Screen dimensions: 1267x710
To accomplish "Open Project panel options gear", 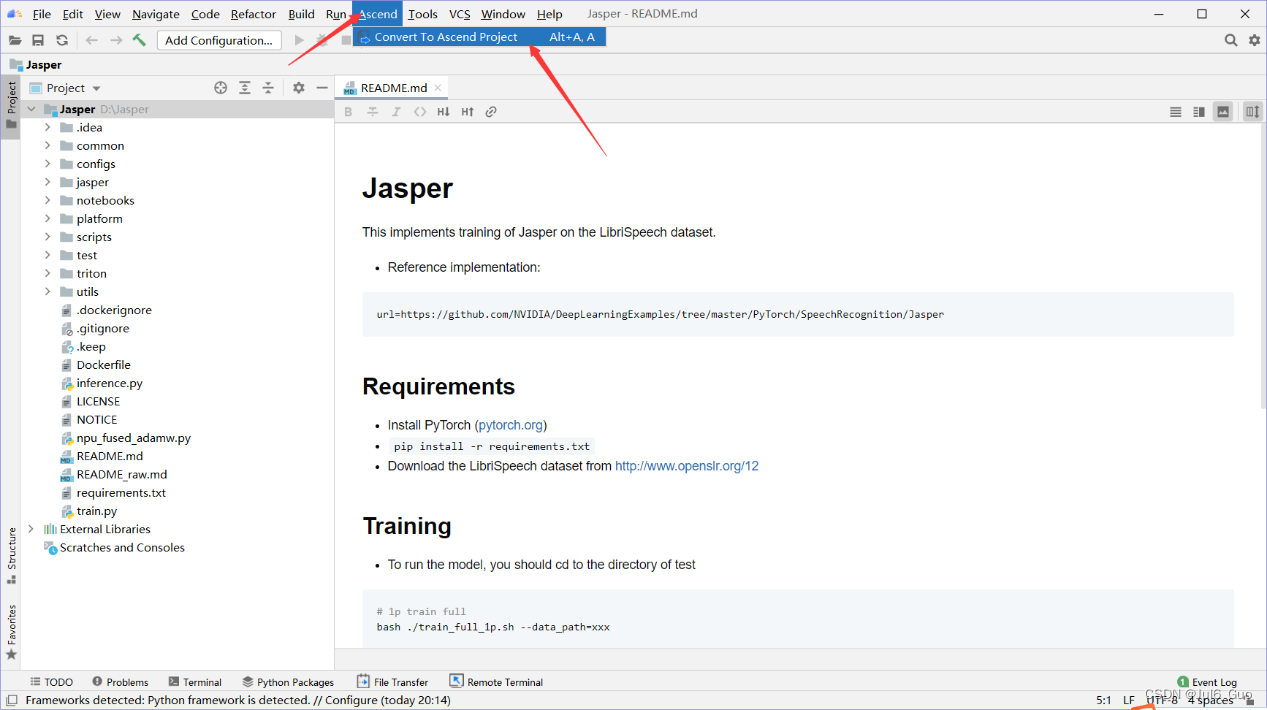I will (x=298, y=88).
